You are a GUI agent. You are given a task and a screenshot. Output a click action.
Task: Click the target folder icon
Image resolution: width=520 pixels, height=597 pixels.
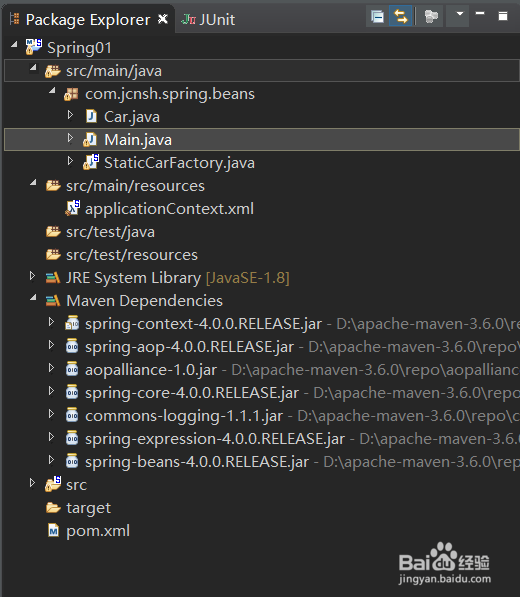click(53, 508)
